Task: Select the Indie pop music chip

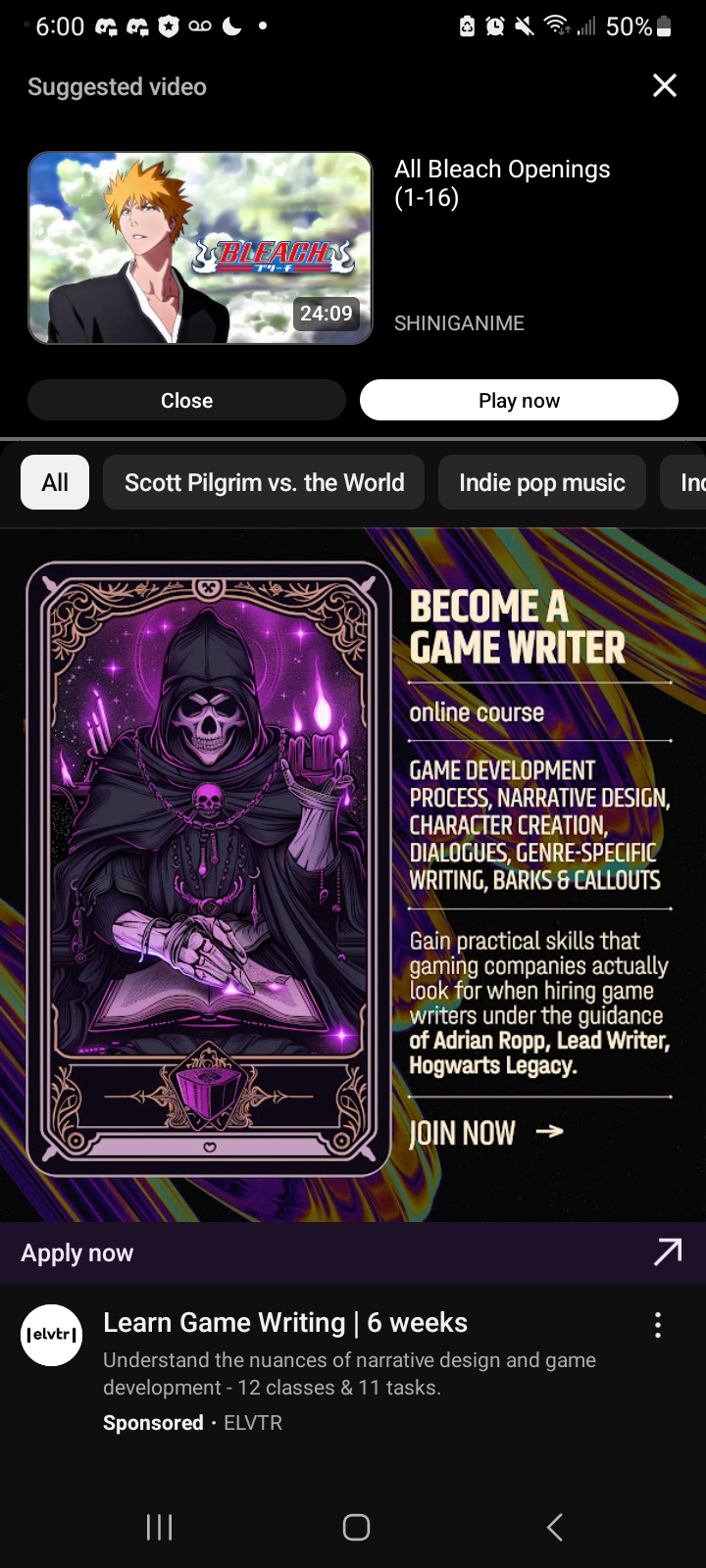Action: 542,482
